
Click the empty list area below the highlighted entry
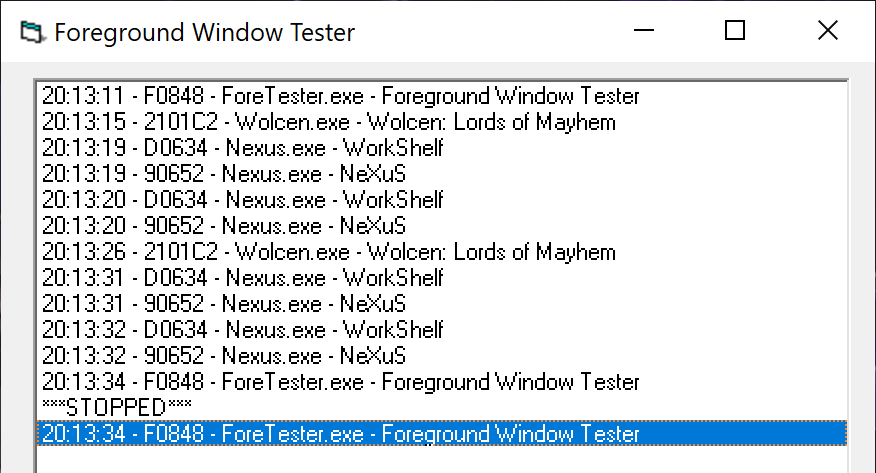[440, 460]
